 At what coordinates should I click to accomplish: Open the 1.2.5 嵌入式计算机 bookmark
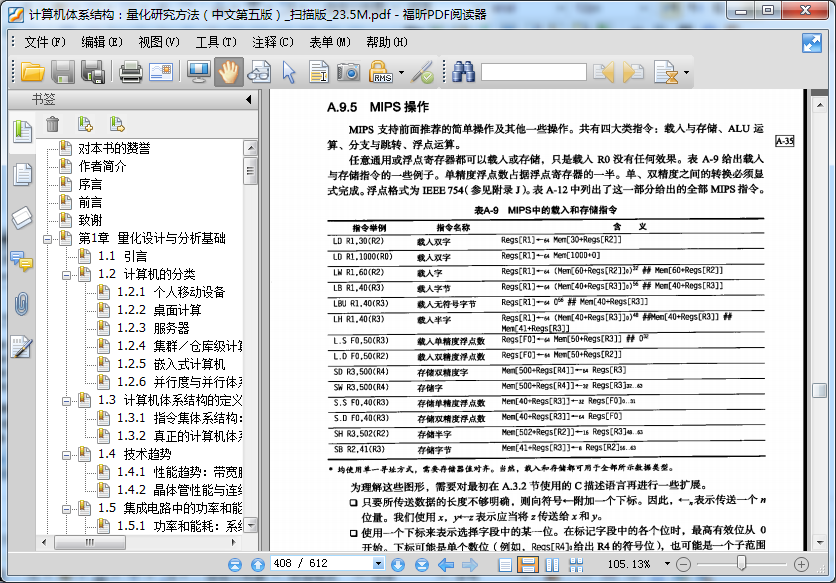pos(171,364)
